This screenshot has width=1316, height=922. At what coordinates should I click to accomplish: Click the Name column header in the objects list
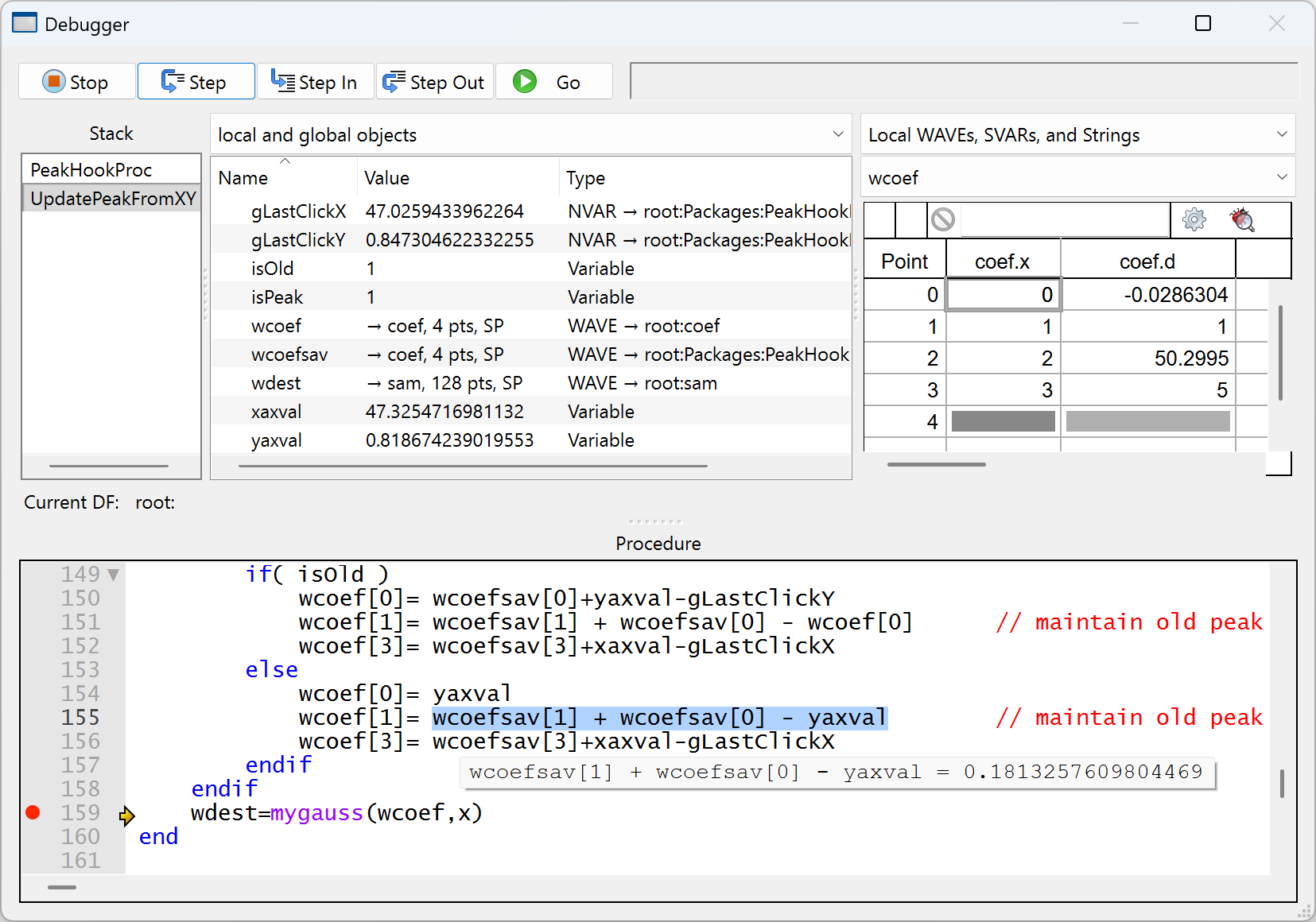click(x=243, y=177)
